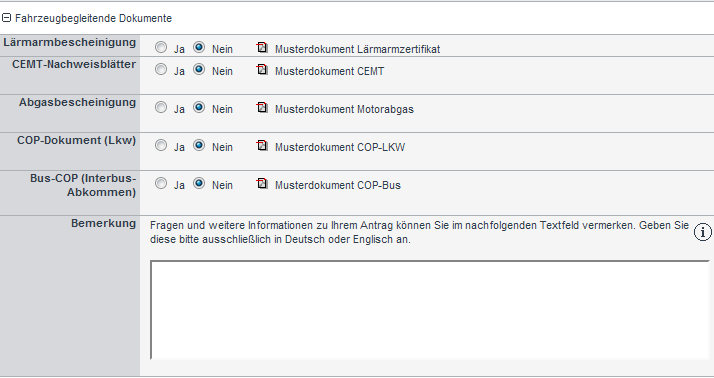Choose Nein for Bus-COP row
The image size is (714, 378).
[199, 184]
